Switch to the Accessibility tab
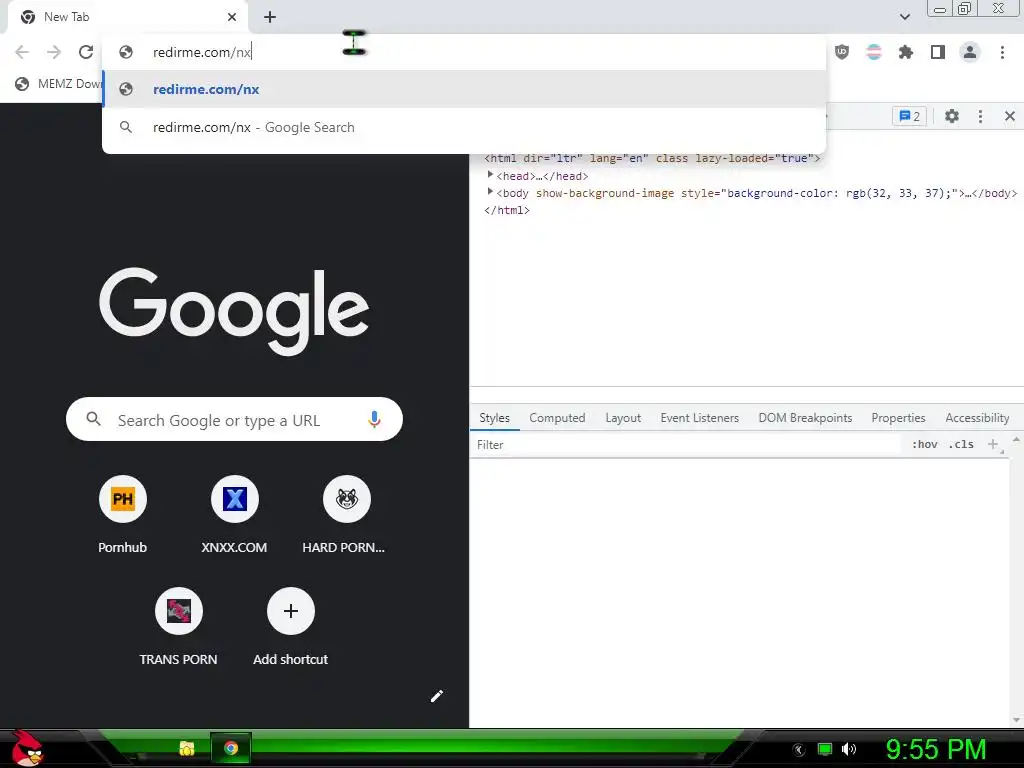The image size is (1024, 768). click(x=977, y=418)
